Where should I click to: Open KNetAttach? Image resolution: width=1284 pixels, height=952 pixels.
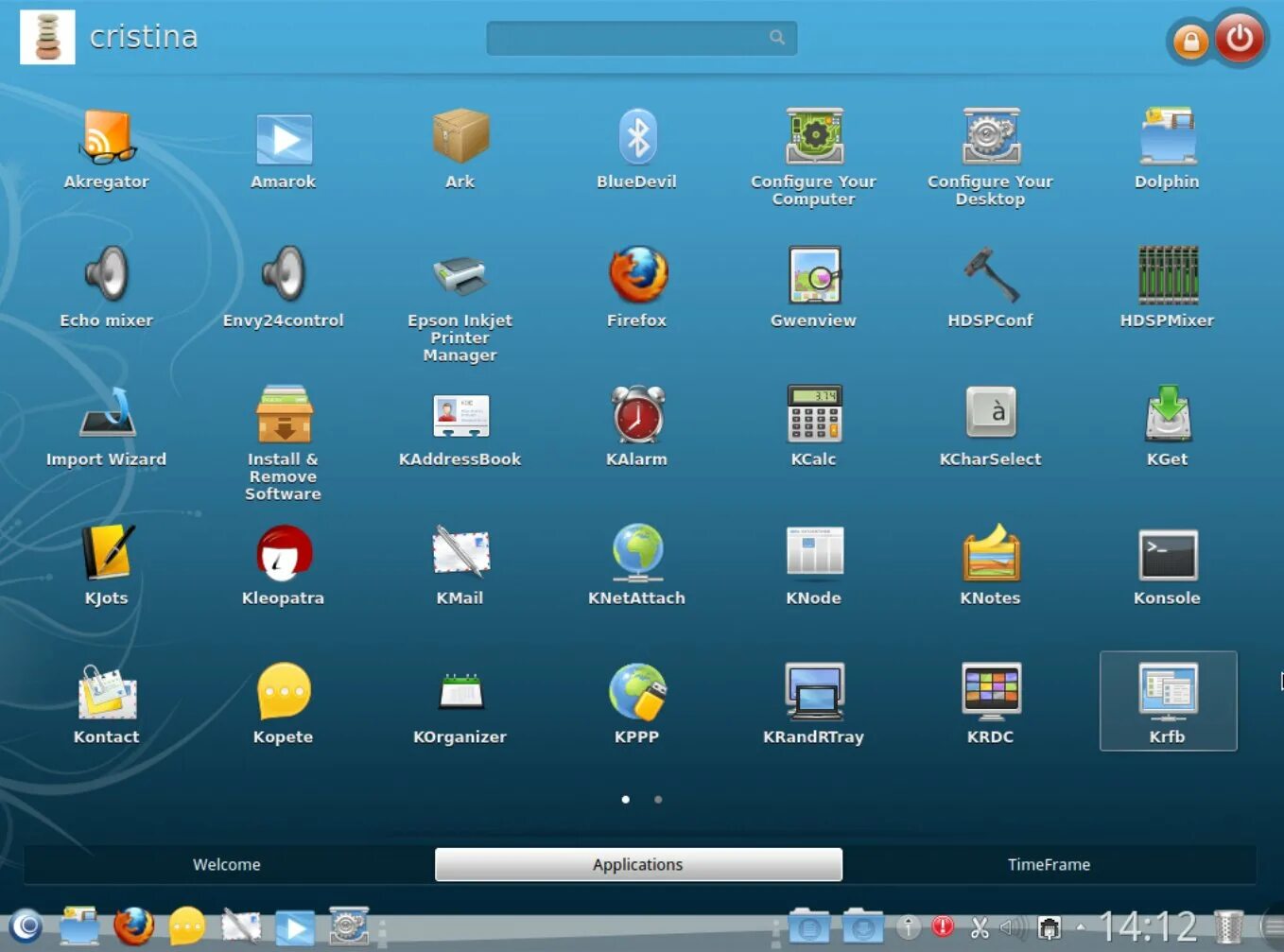pyautogui.click(x=637, y=565)
